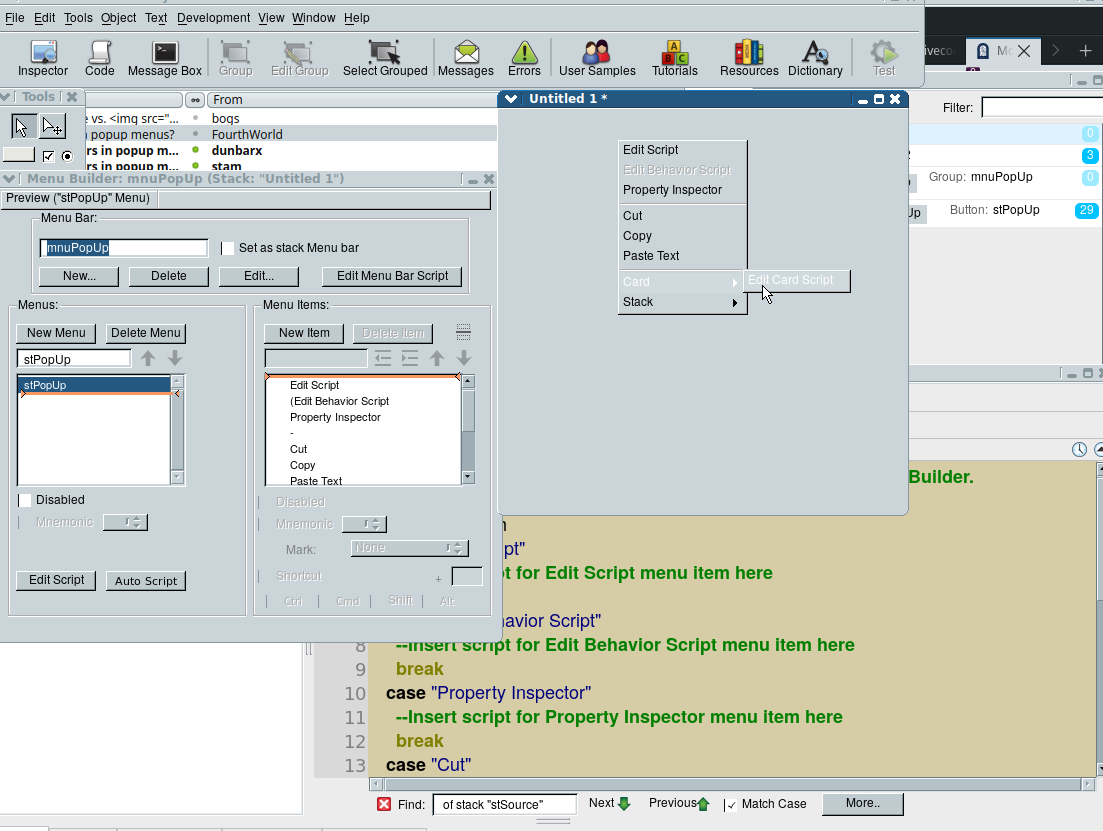This screenshot has width=1103, height=831.
Task: Click the Select Grouped toolbar icon
Action: (x=385, y=58)
